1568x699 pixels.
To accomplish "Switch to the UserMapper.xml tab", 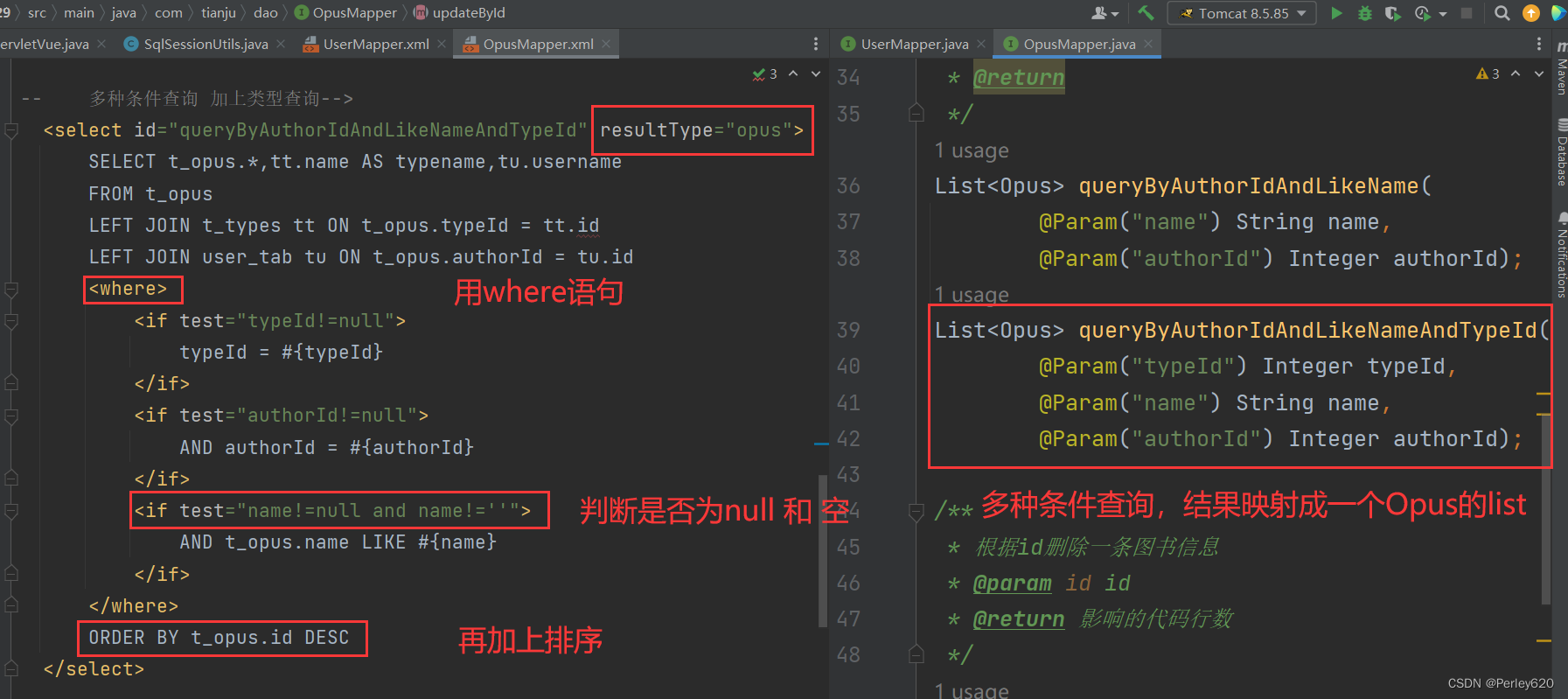I will click(x=375, y=44).
